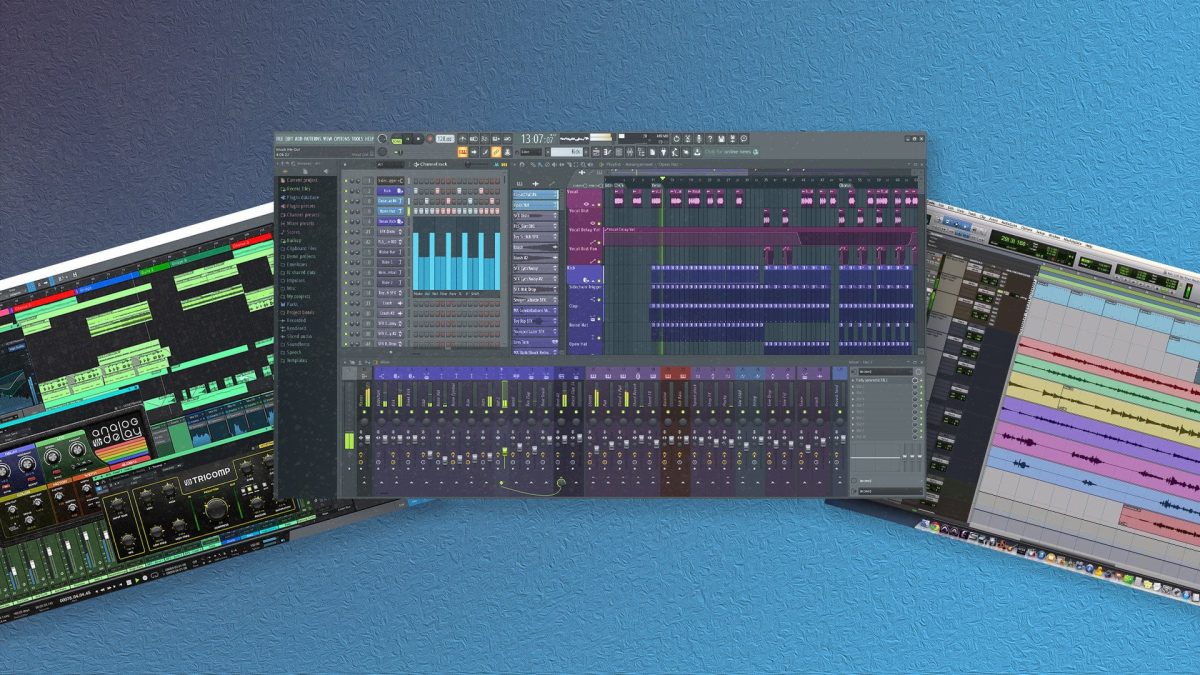Mute the Ride 2 channel via green LED

(346, 283)
